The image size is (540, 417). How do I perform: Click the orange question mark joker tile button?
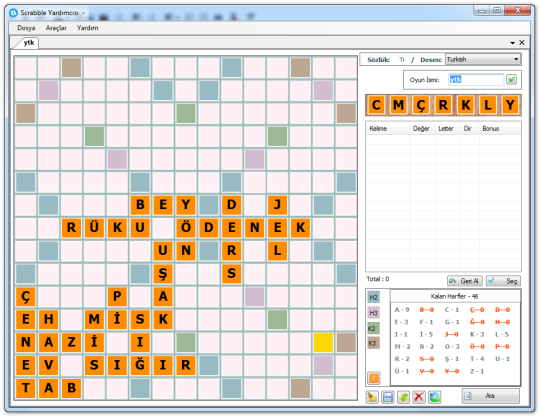pyautogui.click(x=374, y=378)
